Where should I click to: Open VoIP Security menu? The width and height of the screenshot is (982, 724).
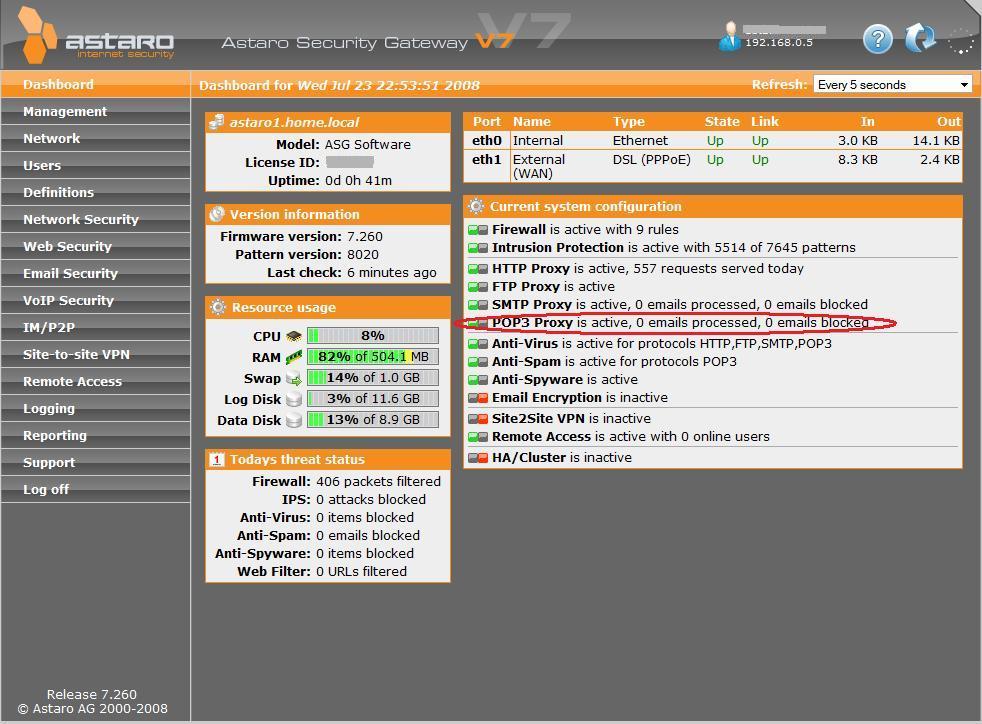(95, 300)
